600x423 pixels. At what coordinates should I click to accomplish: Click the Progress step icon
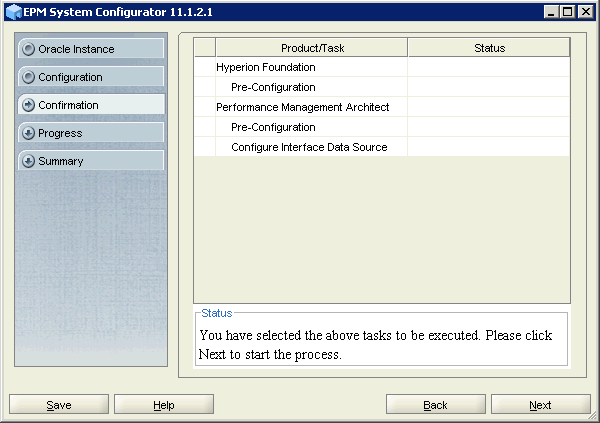pyautogui.click(x=28, y=133)
